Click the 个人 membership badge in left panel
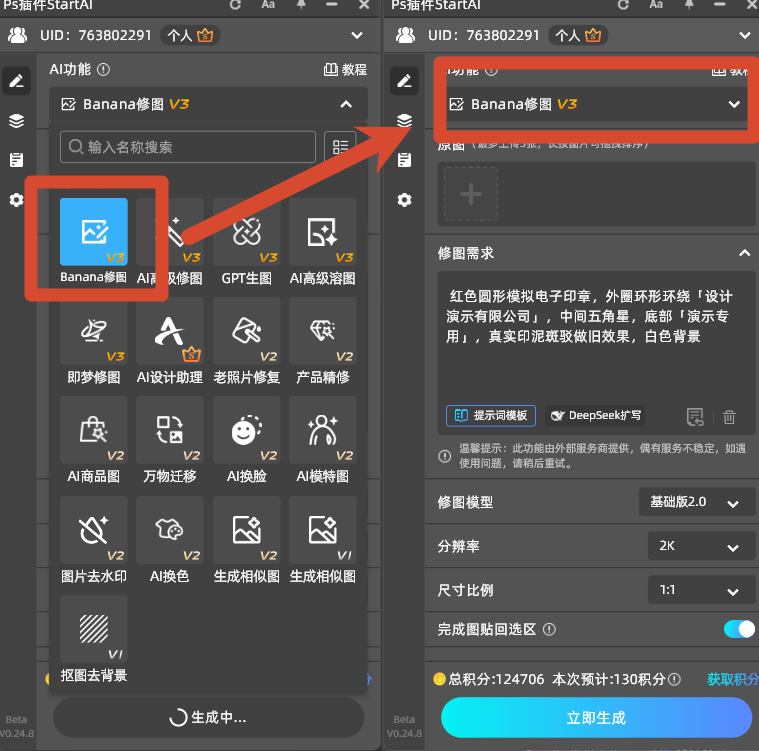The width and height of the screenshot is (759, 751). pyautogui.click(x=190, y=35)
